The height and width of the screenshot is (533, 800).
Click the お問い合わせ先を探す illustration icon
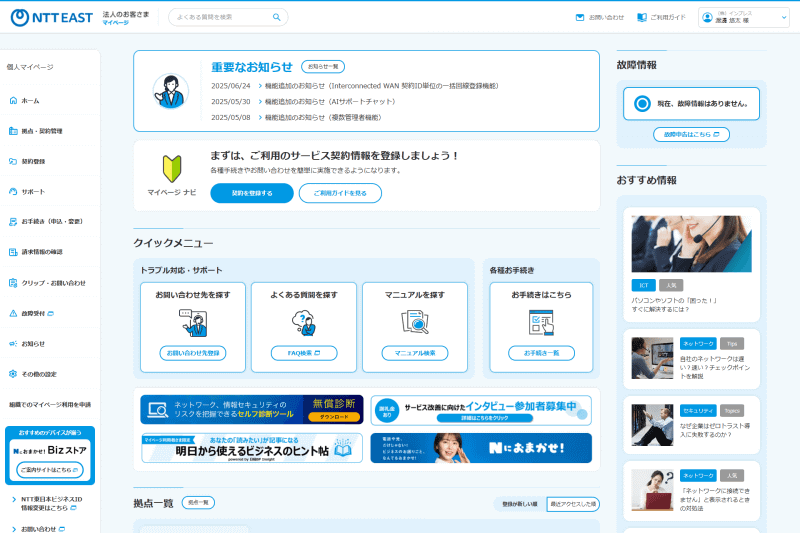[193, 323]
